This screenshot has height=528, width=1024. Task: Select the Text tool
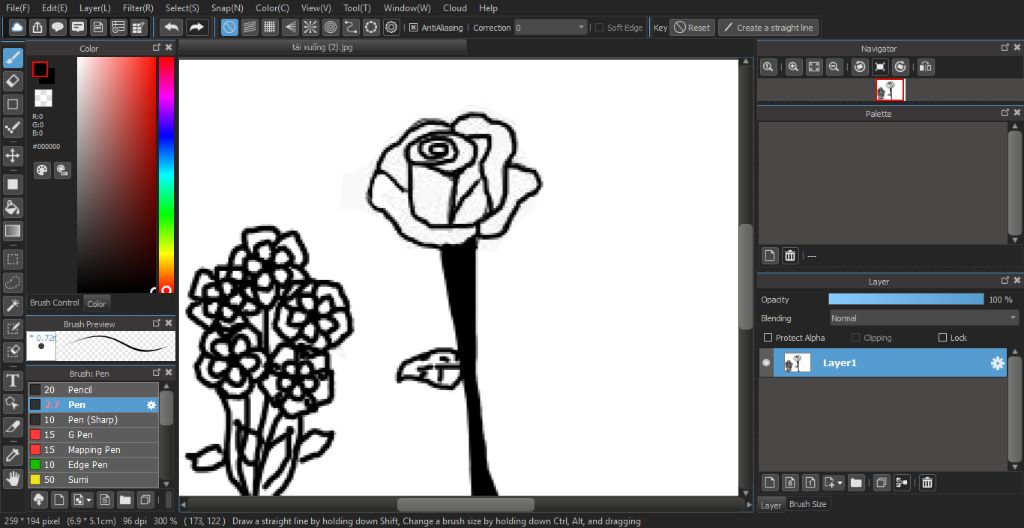(x=12, y=380)
